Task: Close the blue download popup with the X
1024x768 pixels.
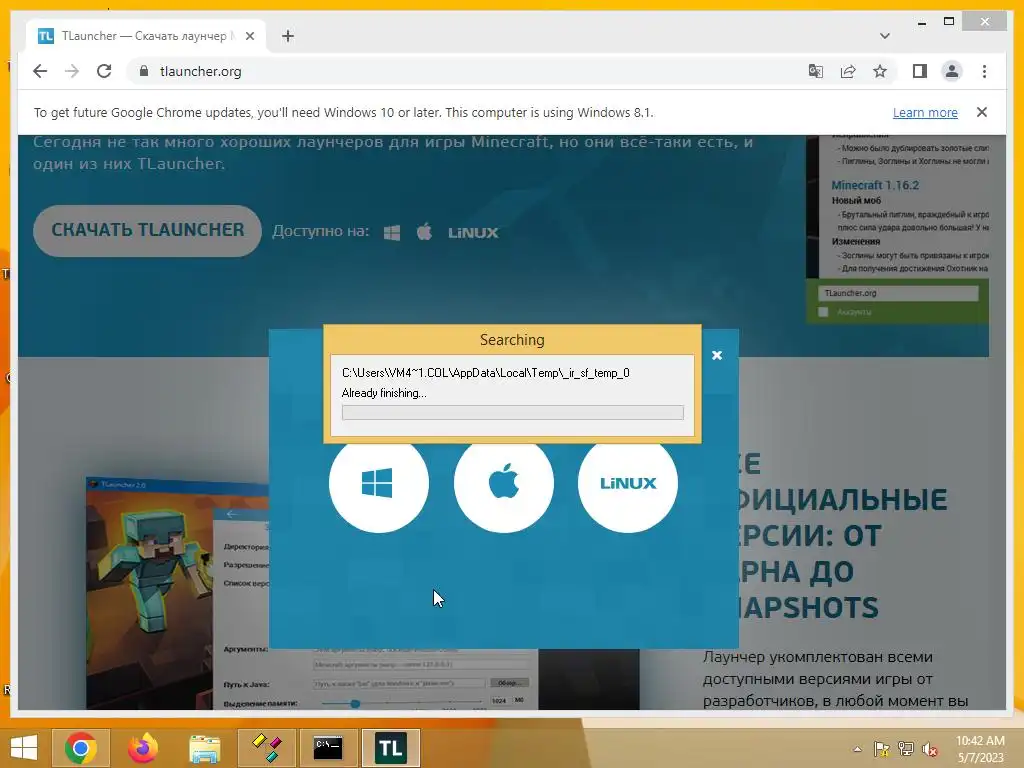Action: tap(716, 355)
